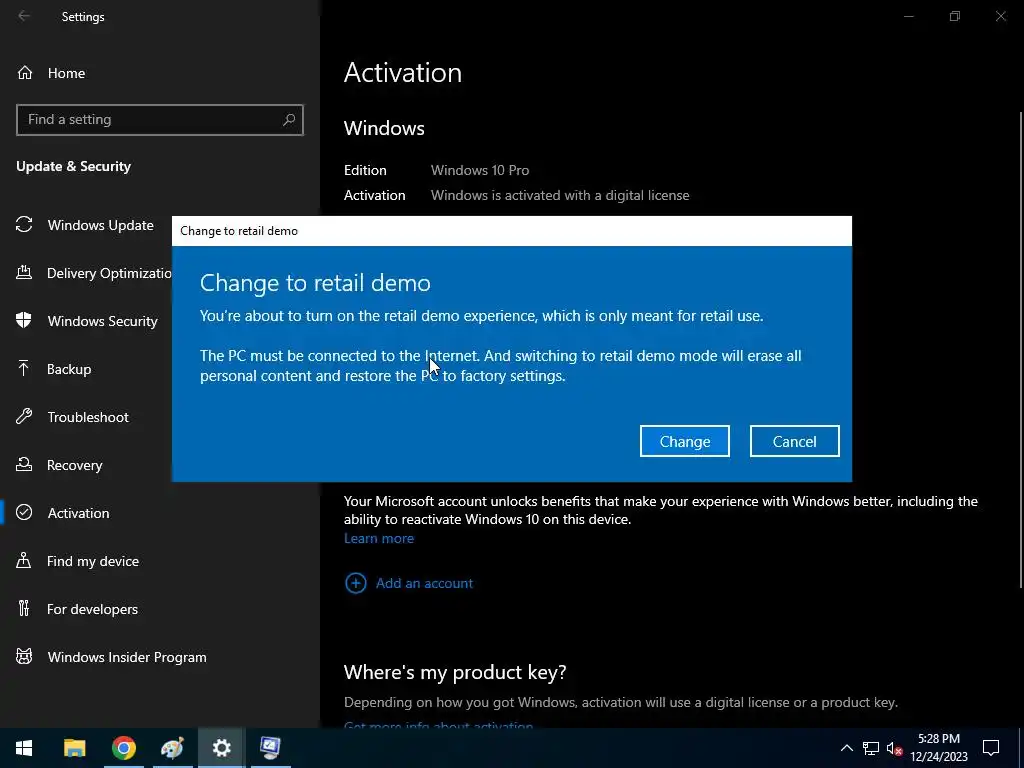
Task: Go to the Backup settings label
Action: 69,369
